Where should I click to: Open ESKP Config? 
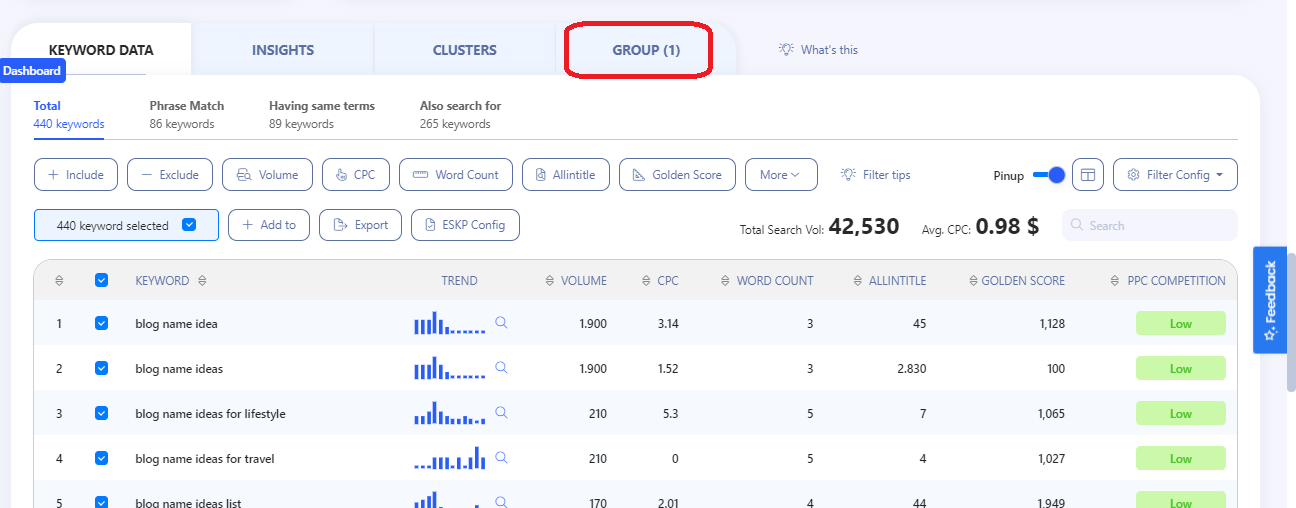465,225
